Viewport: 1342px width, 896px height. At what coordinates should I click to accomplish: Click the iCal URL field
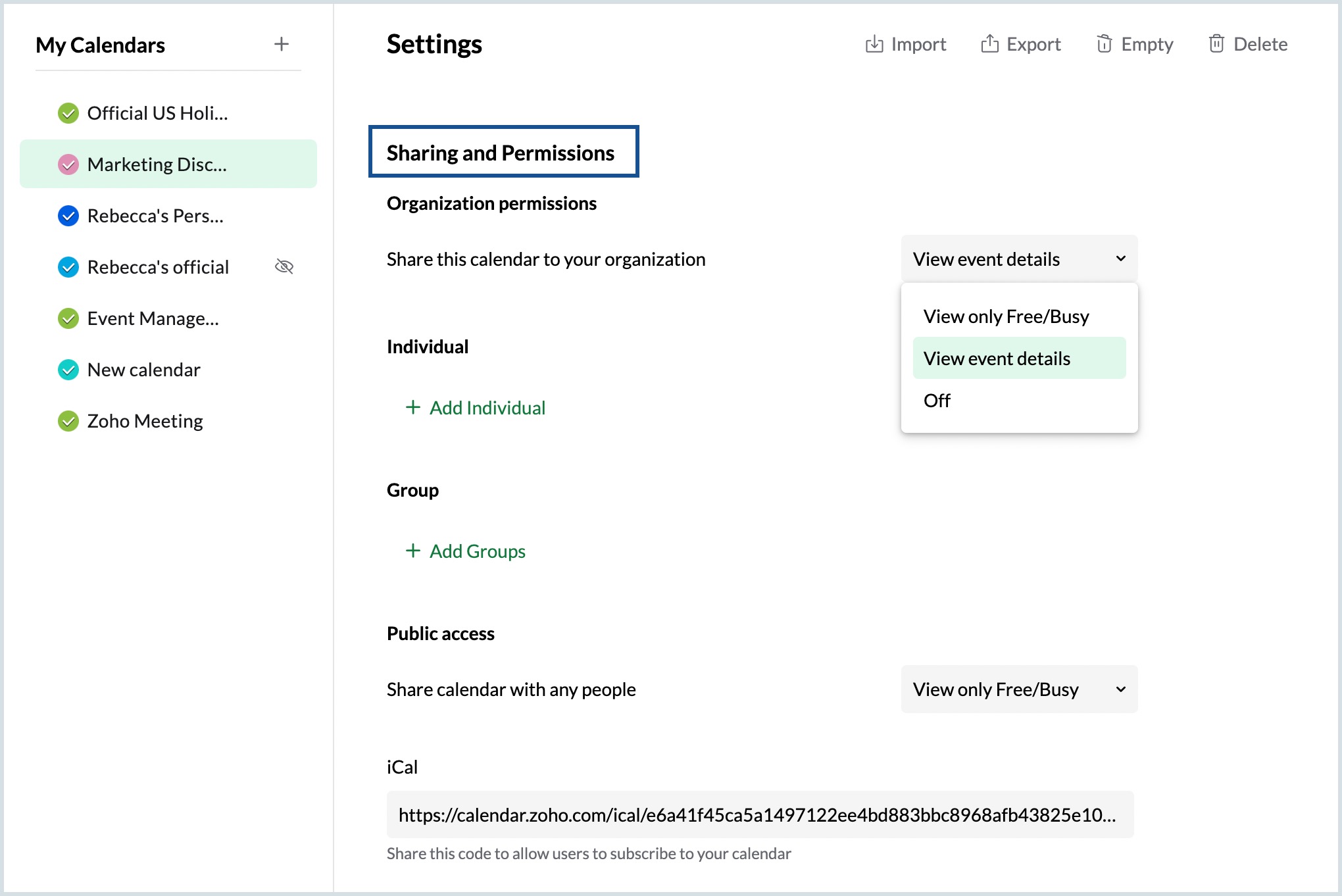(759, 815)
